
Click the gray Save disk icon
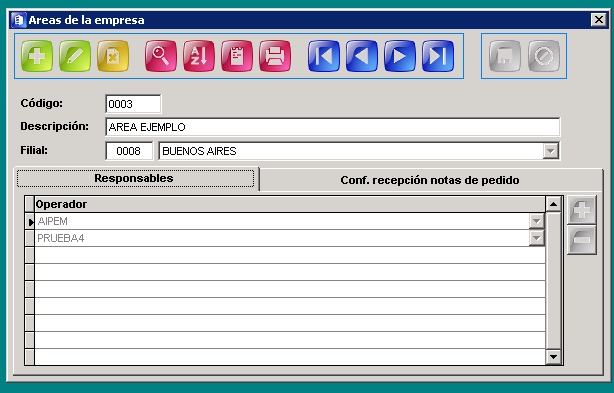[x=505, y=56]
